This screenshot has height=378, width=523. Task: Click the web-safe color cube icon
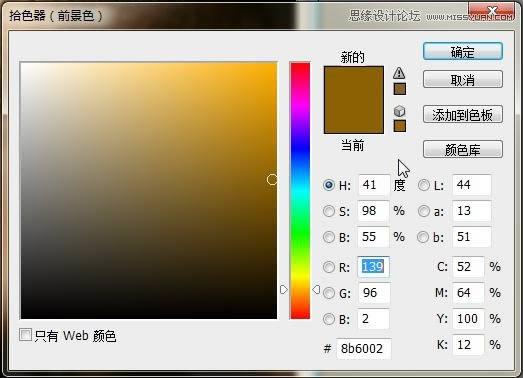coord(399,111)
